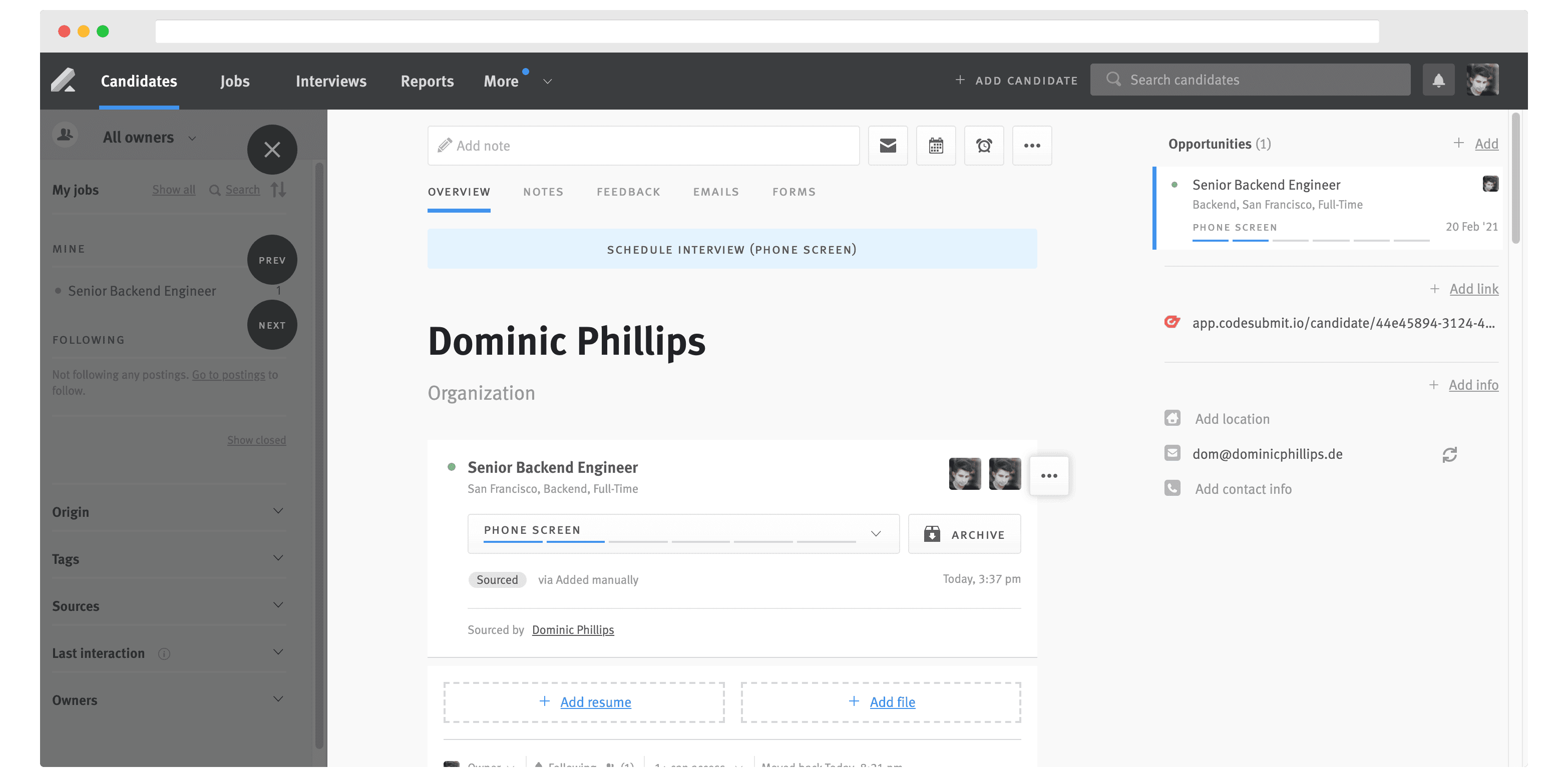This screenshot has height=777, width=1568.
Task: Click the Add resume link
Action: (595, 701)
